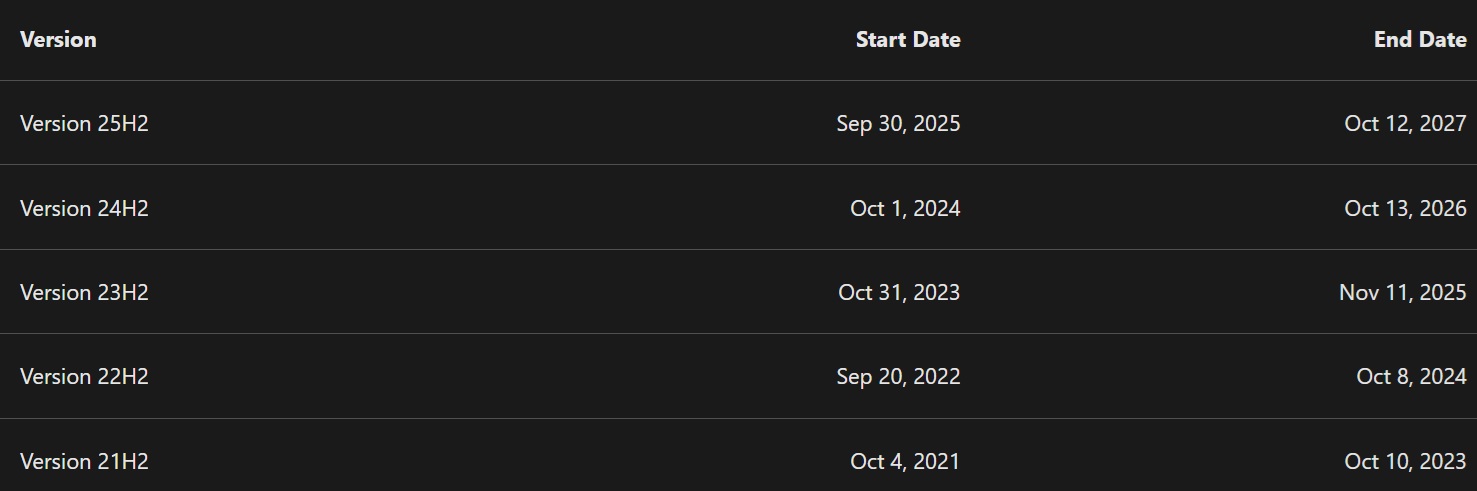Click start date Sep 20, 2022

click(x=898, y=376)
